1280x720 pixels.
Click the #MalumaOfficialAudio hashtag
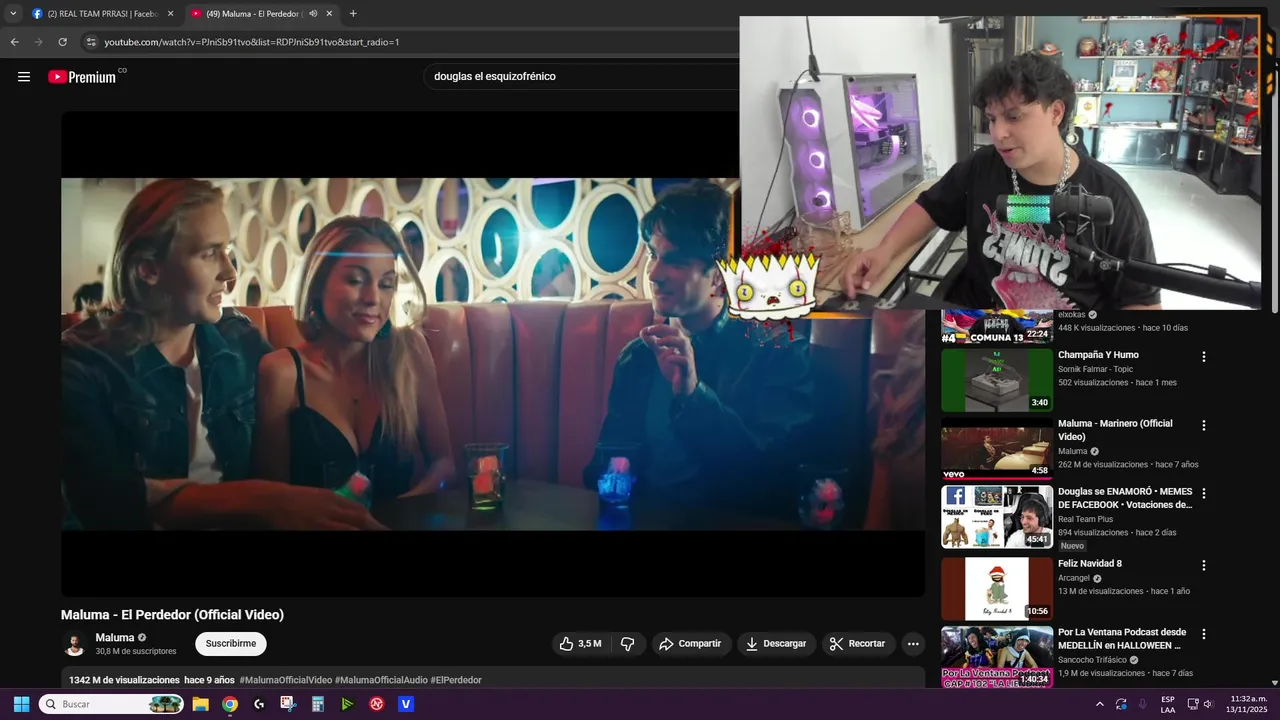point(381,680)
